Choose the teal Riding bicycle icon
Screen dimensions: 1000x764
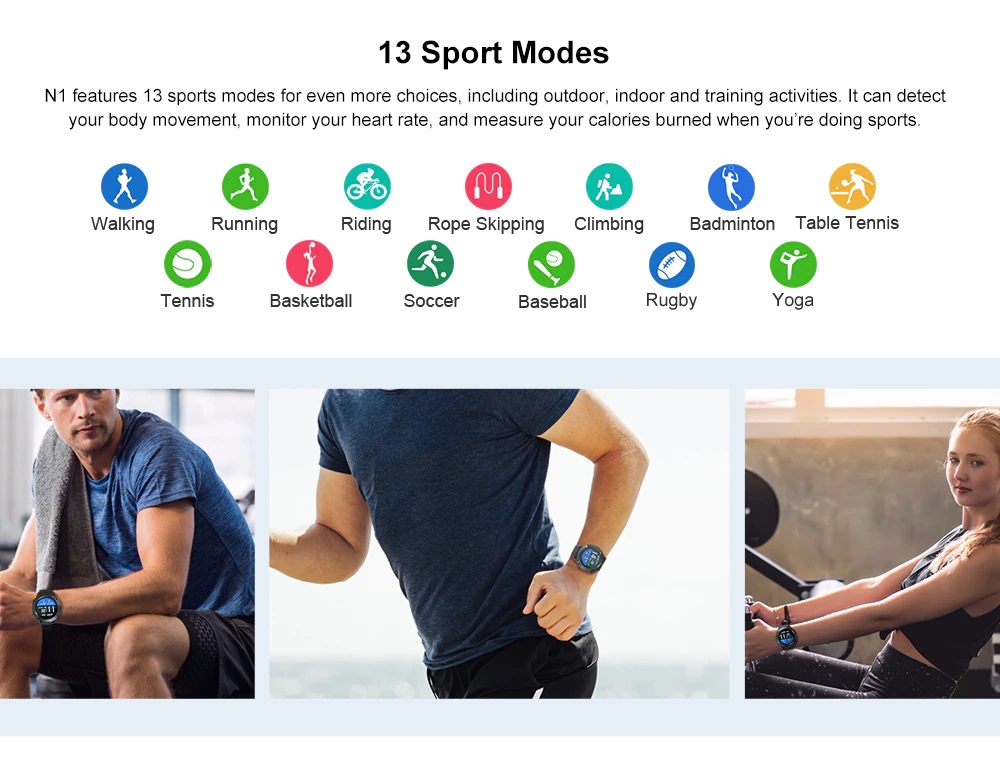(x=367, y=186)
